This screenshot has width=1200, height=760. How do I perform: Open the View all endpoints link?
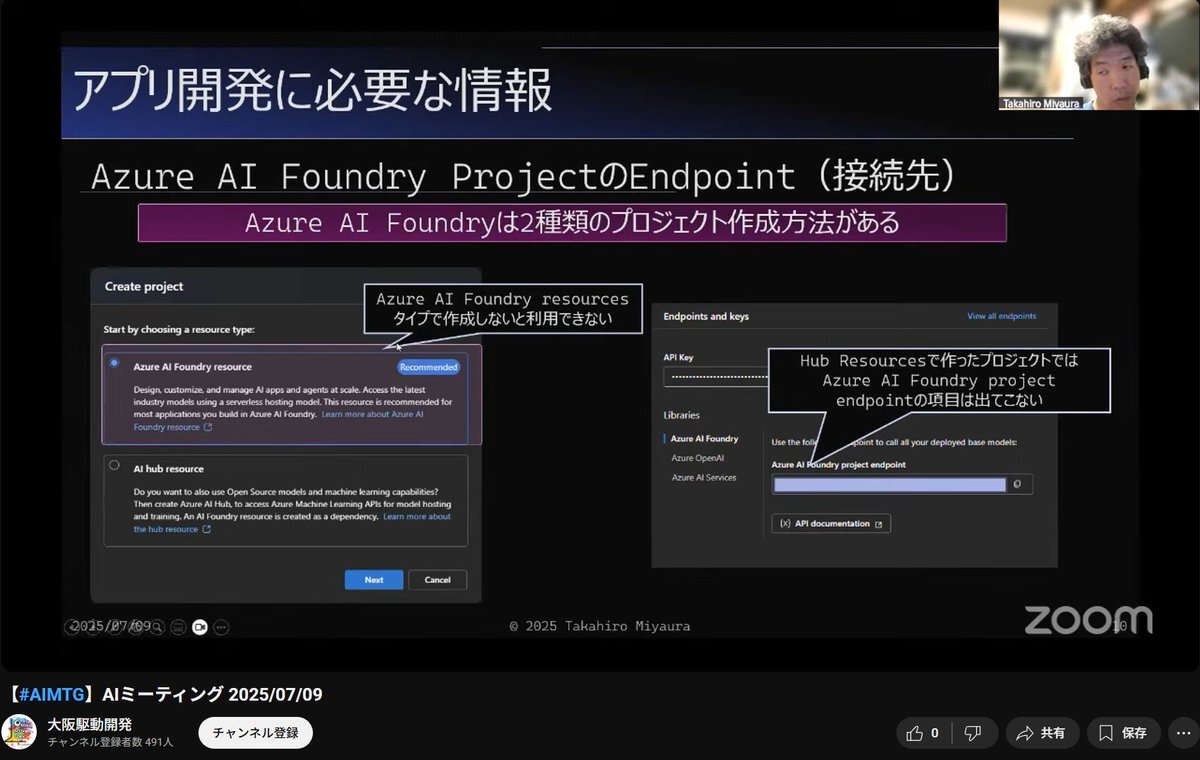click(x=1002, y=316)
